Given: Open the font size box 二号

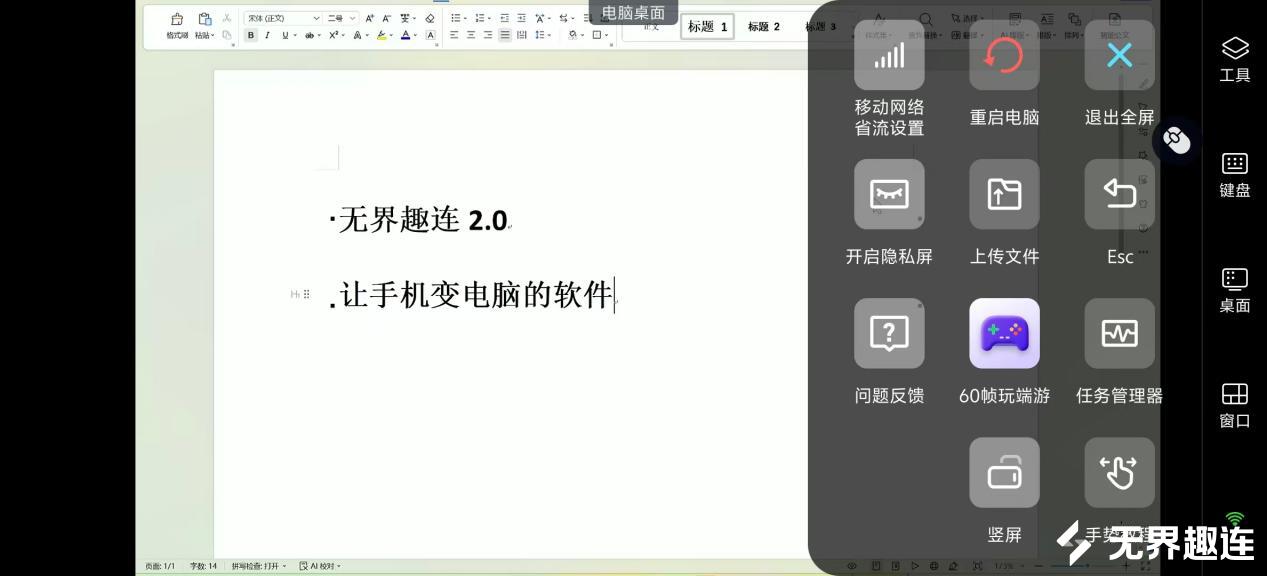Looking at the screenshot, I should tap(341, 18).
